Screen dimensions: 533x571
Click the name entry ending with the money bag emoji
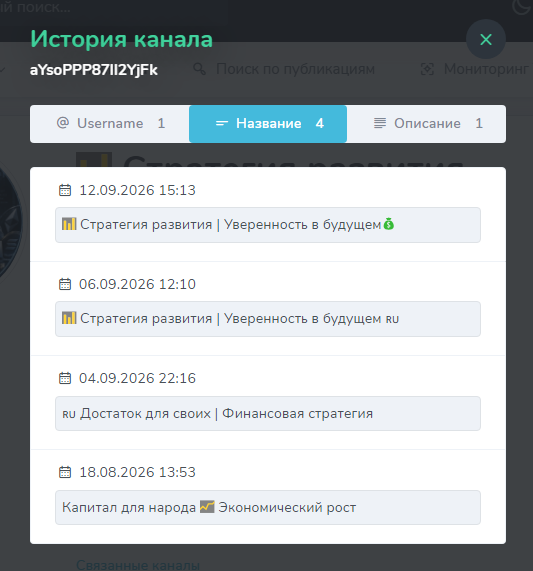point(268,225)
